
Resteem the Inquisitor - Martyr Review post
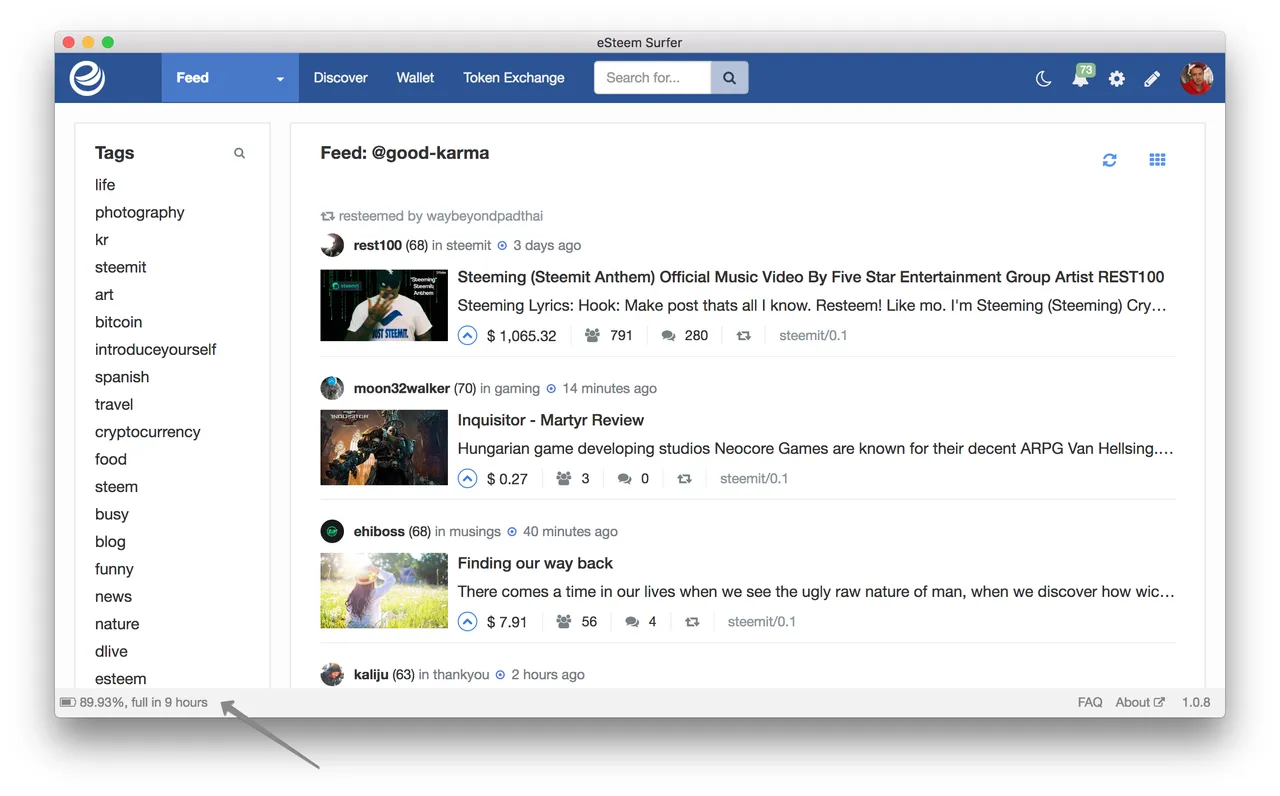(684, 479)
